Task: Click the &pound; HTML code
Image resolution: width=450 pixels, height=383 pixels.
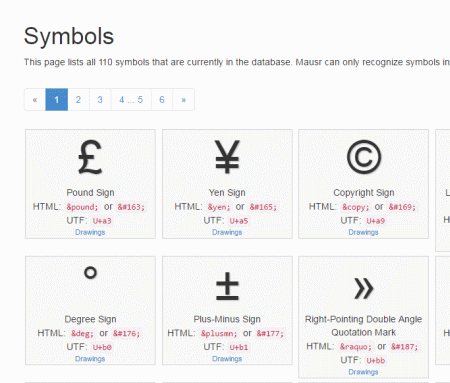Action: pyautogui.click(x=82, y=207)
